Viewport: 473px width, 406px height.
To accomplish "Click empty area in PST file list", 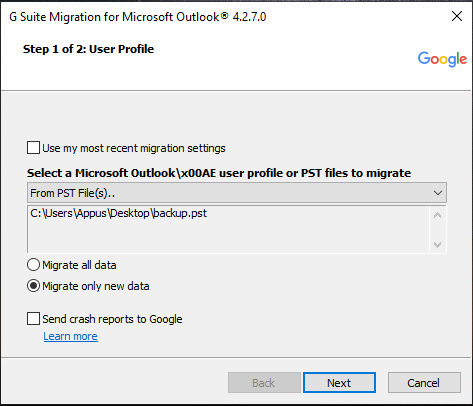I will [228, 237].
